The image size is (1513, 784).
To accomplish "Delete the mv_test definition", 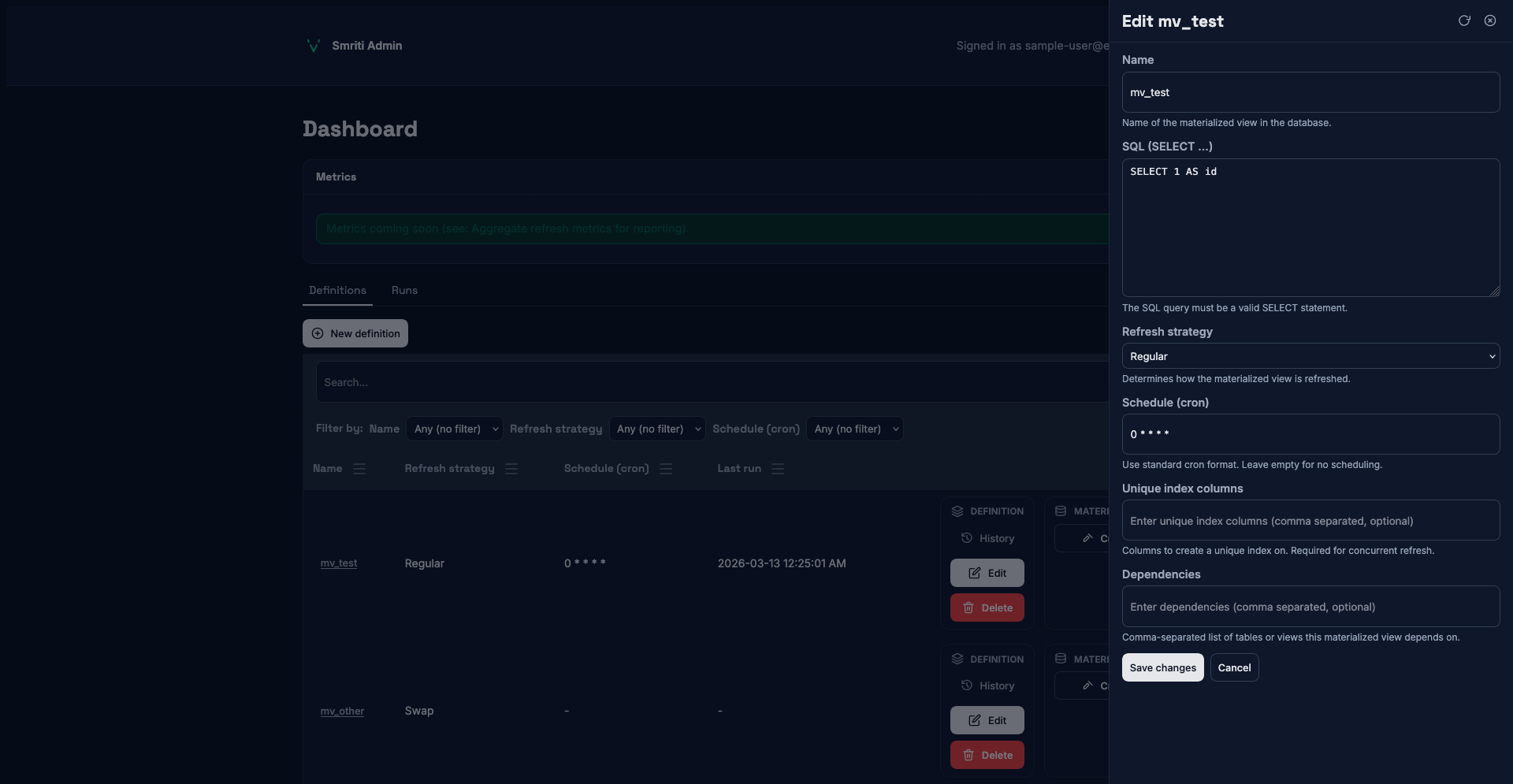I will pyautogui.click(x=987, y=608).
